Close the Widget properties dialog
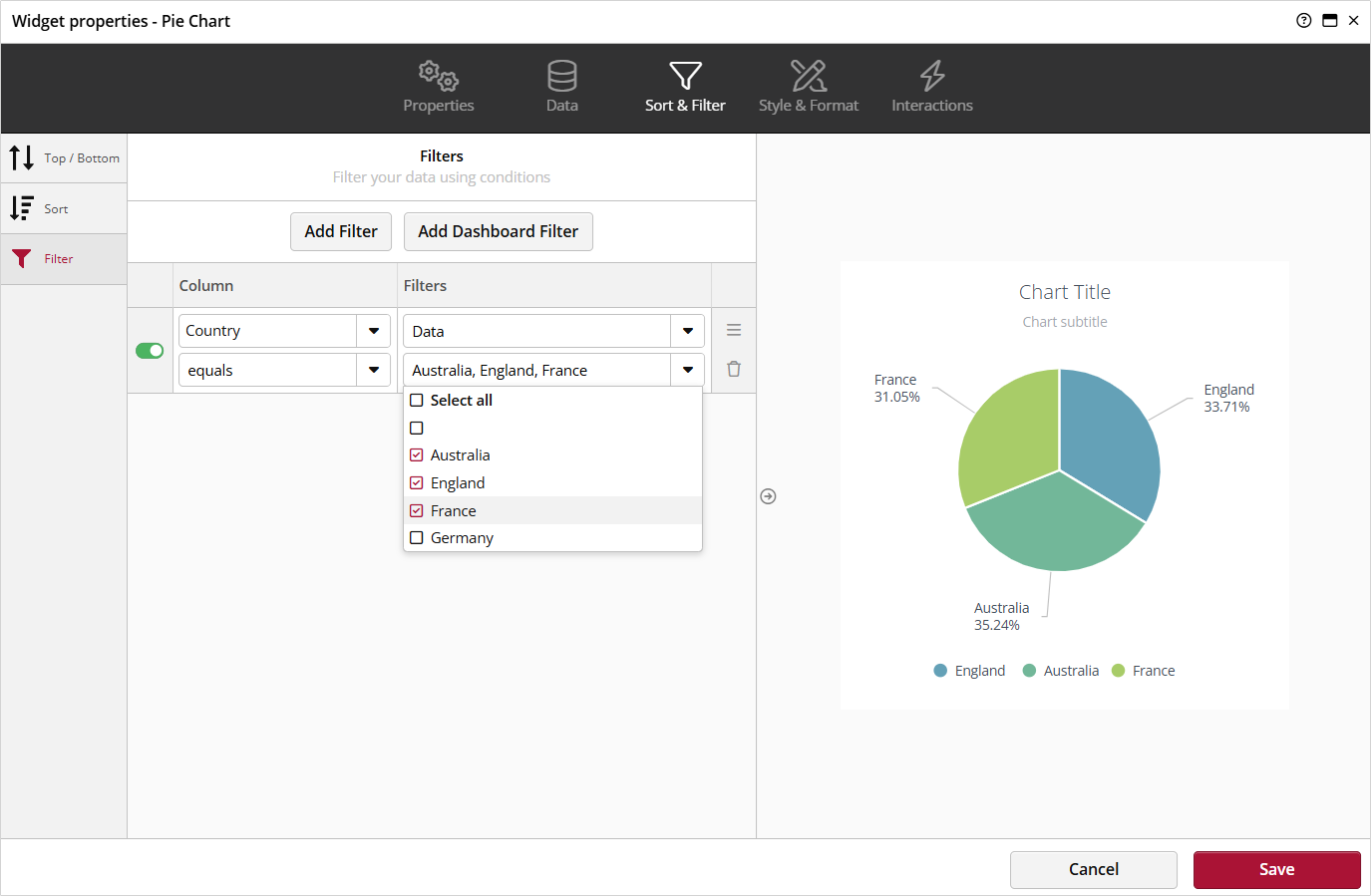Image resolution: width=1371 pixels, height=896 pixels. [x=1353, y=20]
